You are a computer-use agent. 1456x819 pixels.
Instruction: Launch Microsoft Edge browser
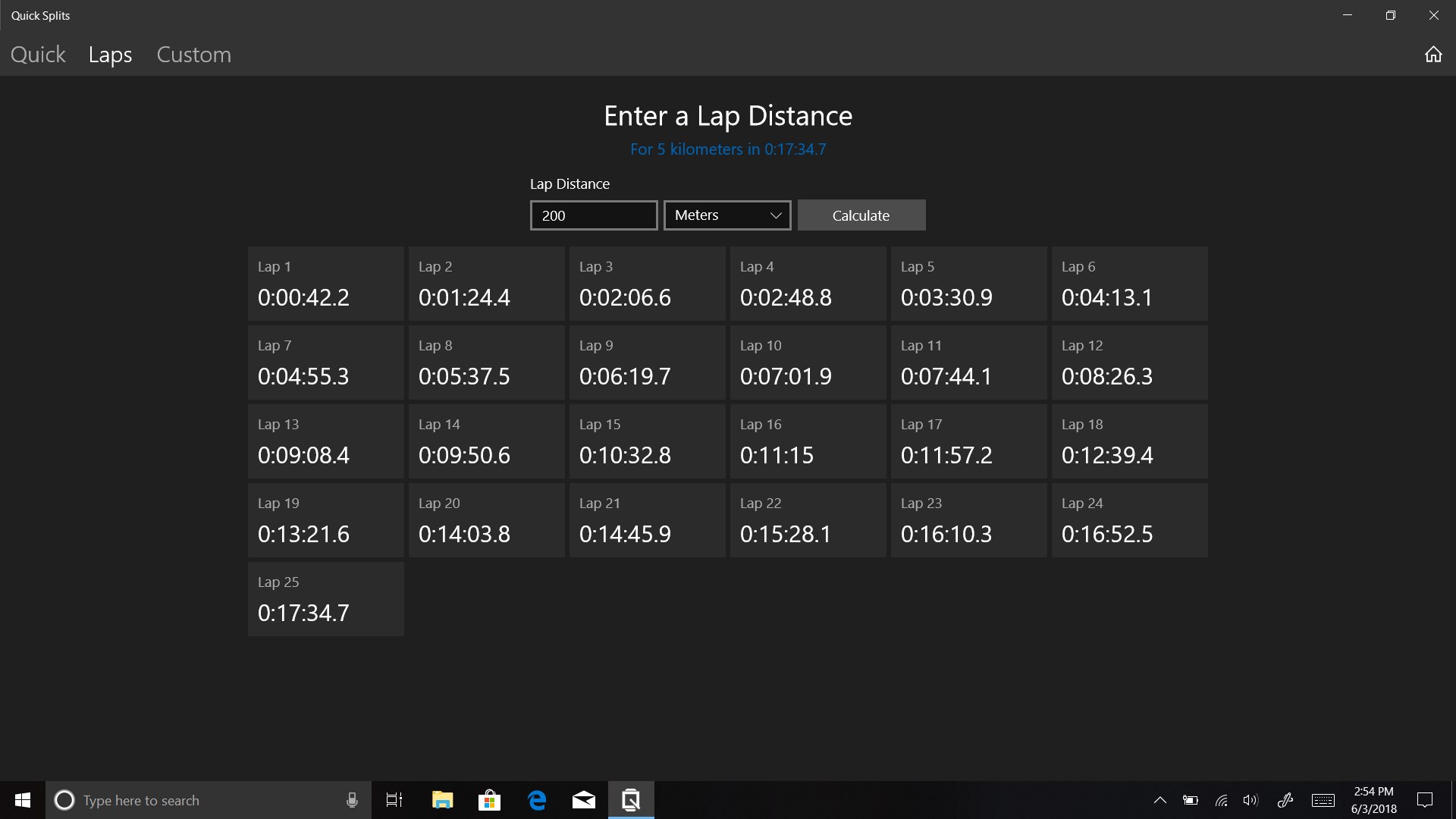[537, 800]
